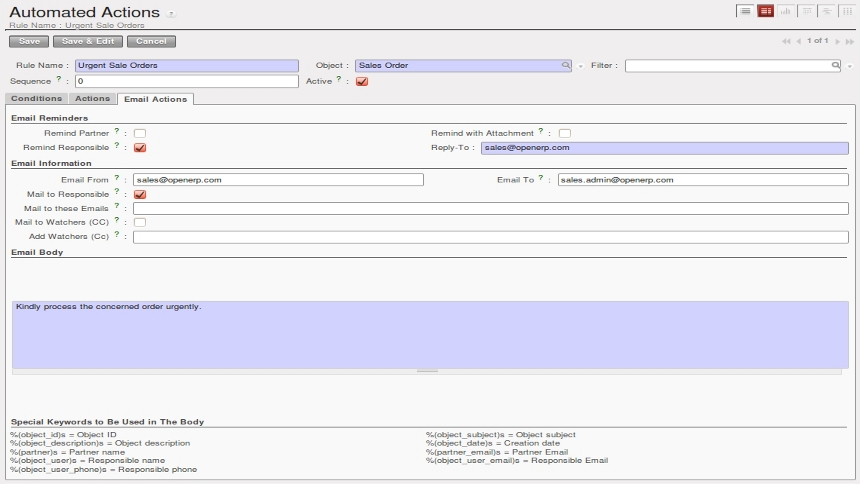Click the Cancel button
The height and width of the screenshot is (484, 860).
tap(151, 41)
